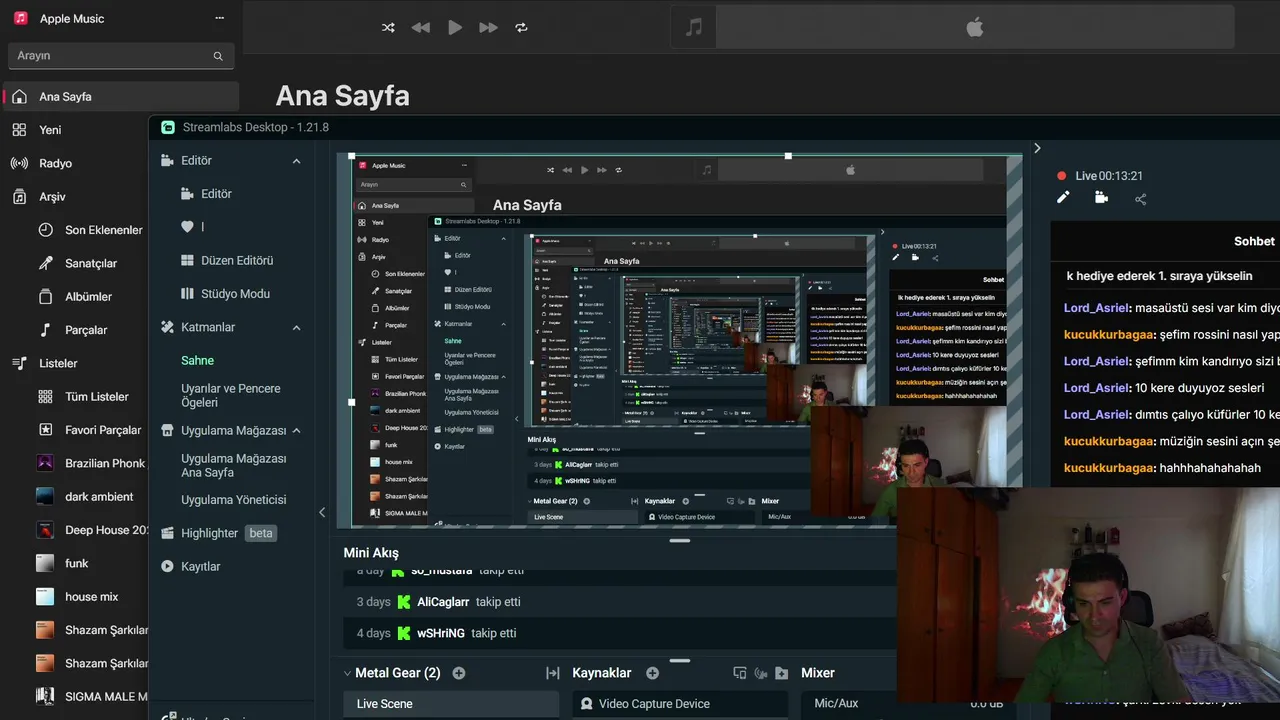Click the red Live recording indicator
Screen dimensions: 1280x720
pos(1062,176)
